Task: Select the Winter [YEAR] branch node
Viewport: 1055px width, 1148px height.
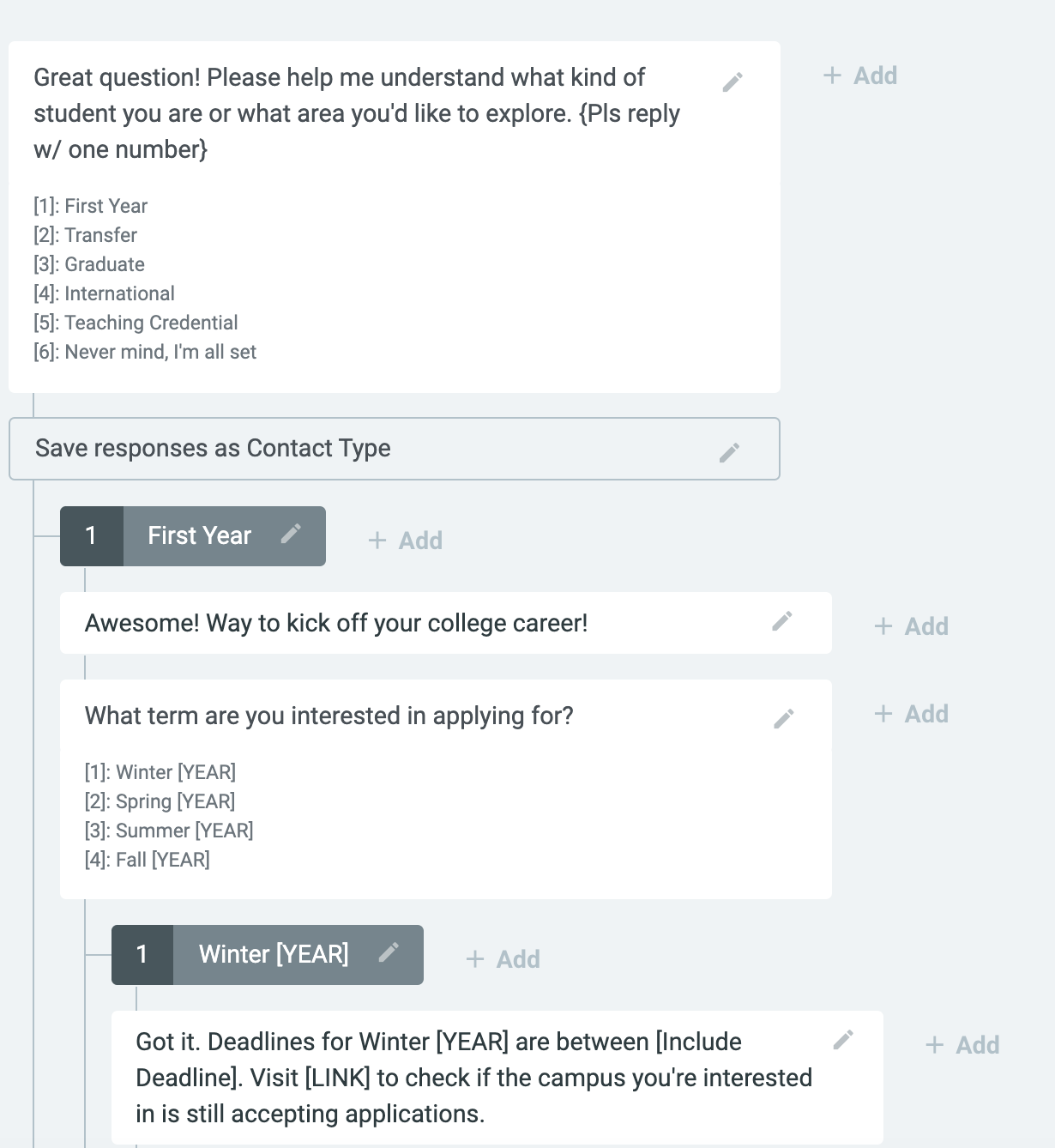Action: [268, 955]
